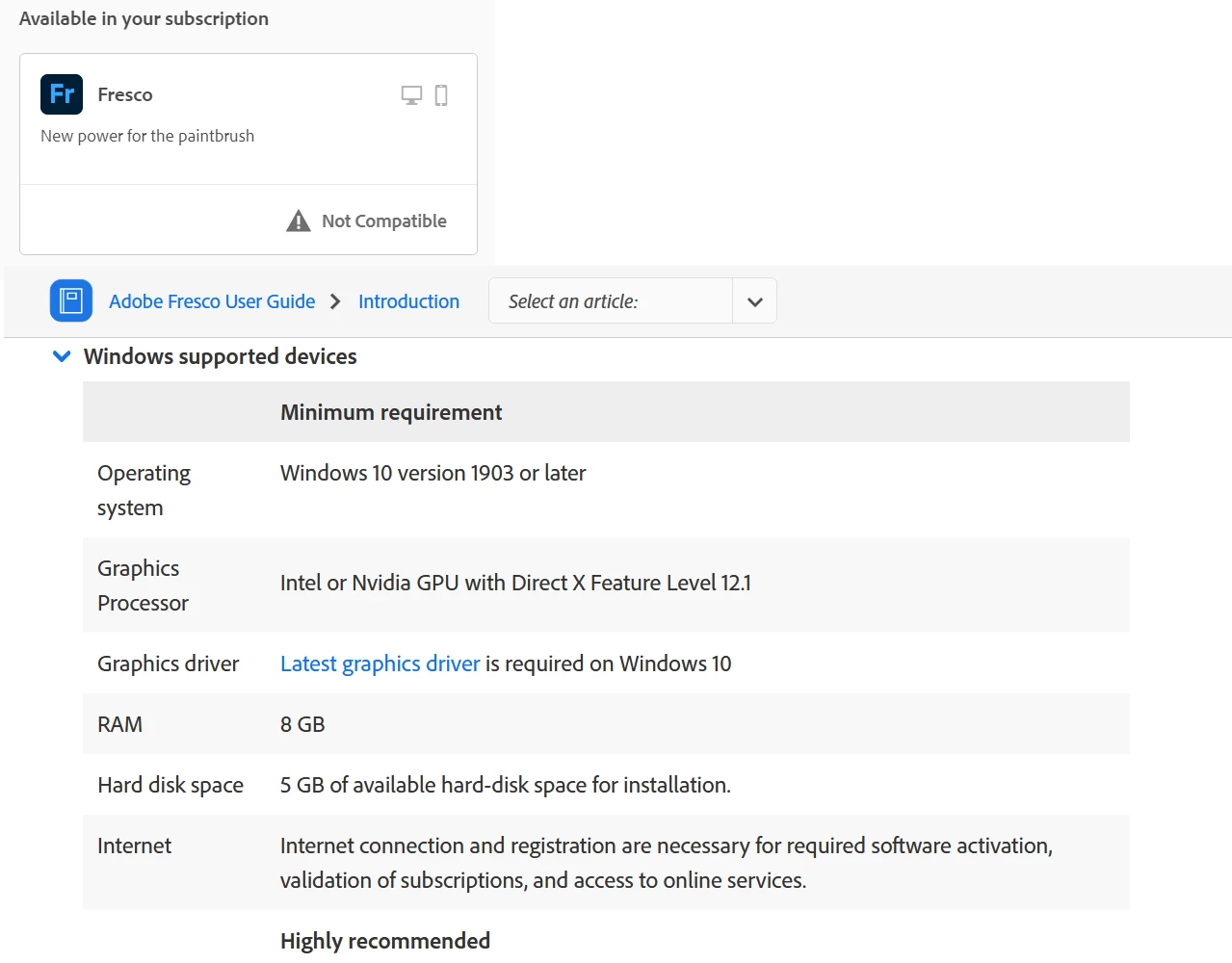Click the Operating system row label

[x=144, y=490]
